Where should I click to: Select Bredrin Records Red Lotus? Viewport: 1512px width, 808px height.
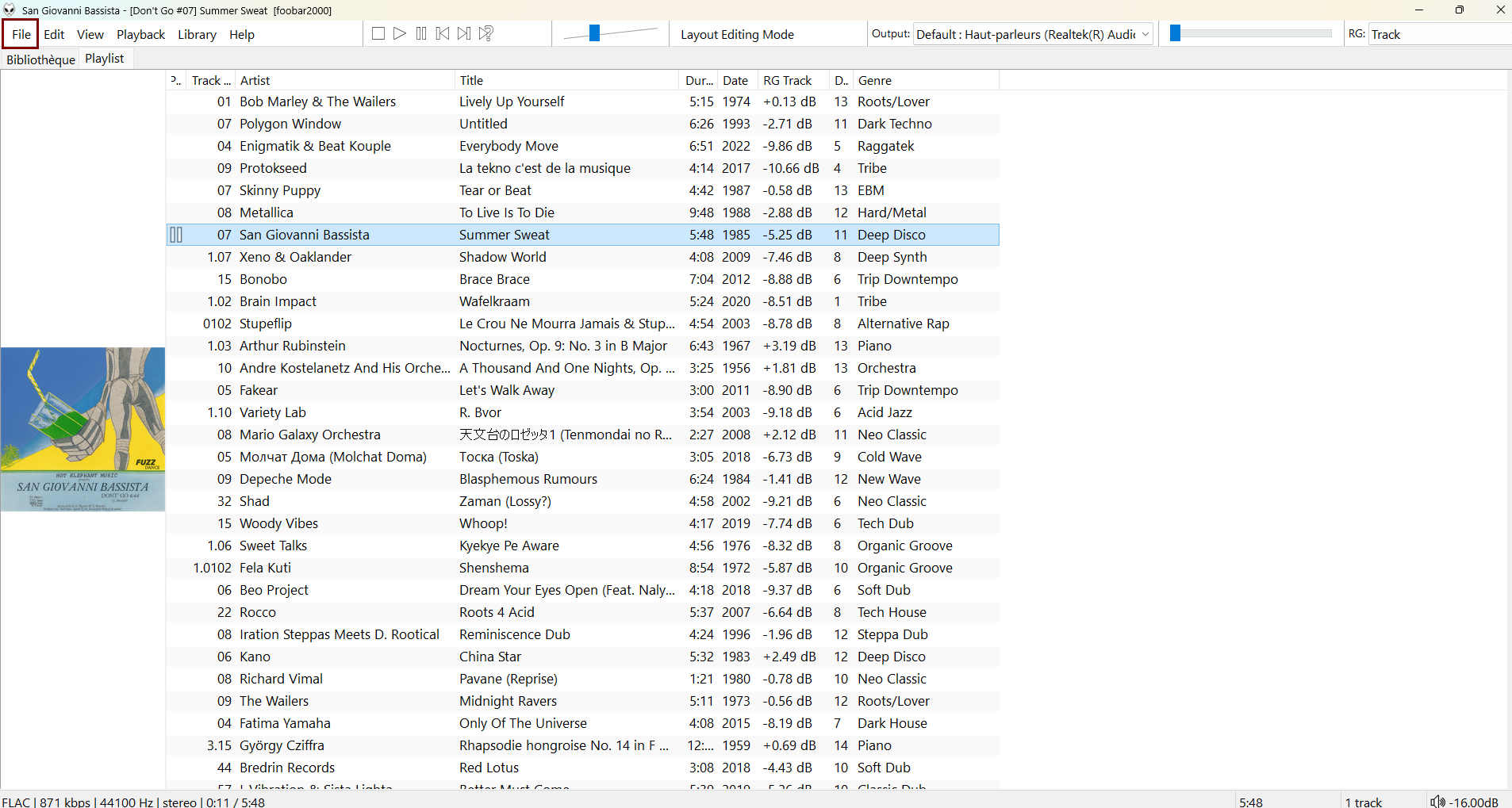[x=582, y=768]
